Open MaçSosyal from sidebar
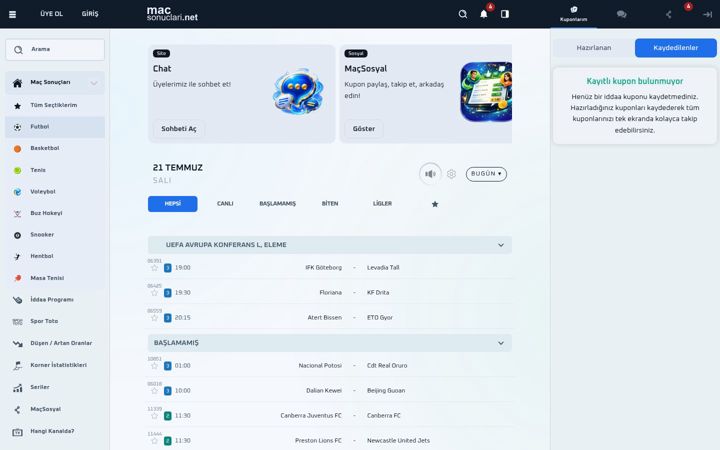This screenshot has height=450, width=720. click(x=55, y=410)
